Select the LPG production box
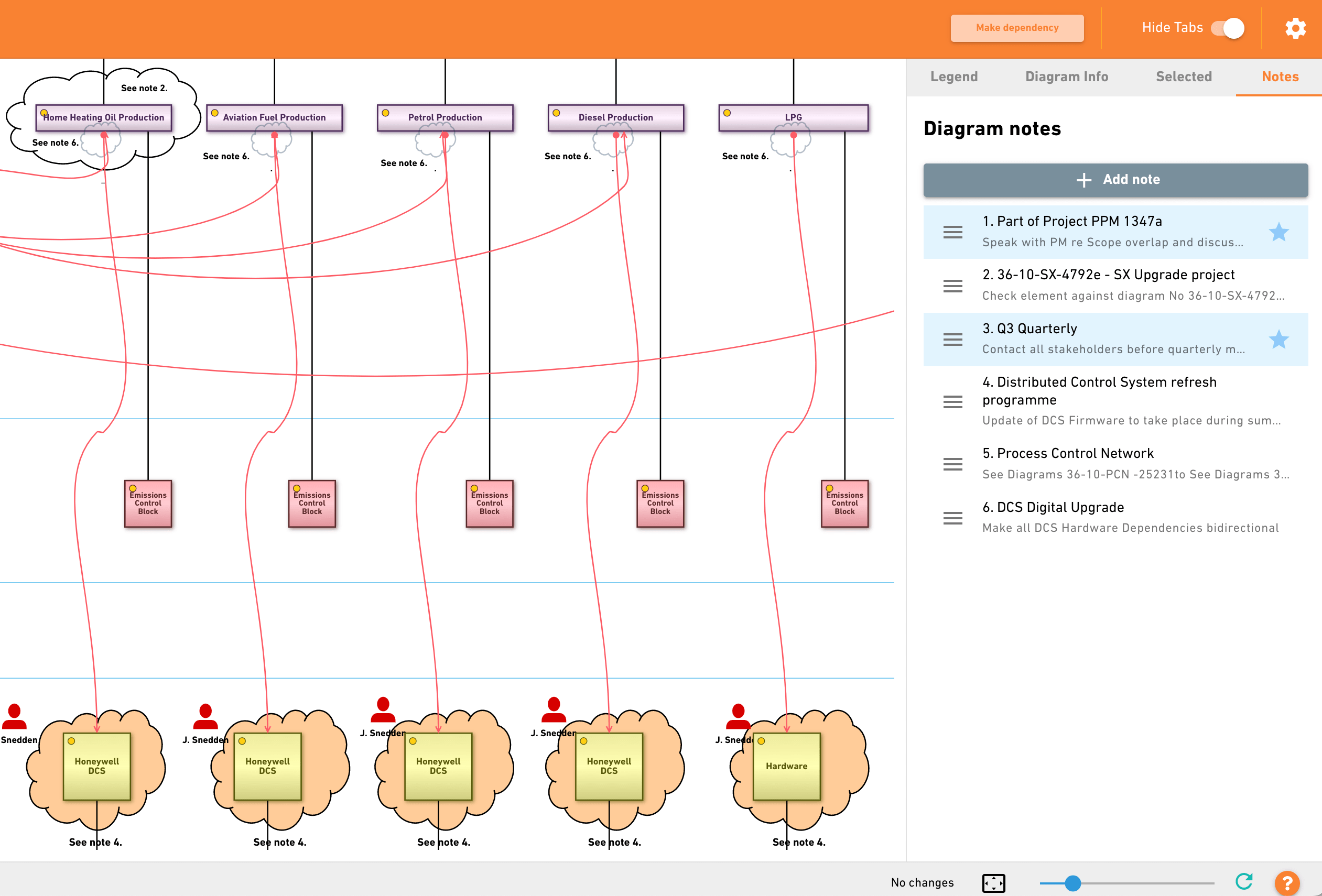 [793, 118]
